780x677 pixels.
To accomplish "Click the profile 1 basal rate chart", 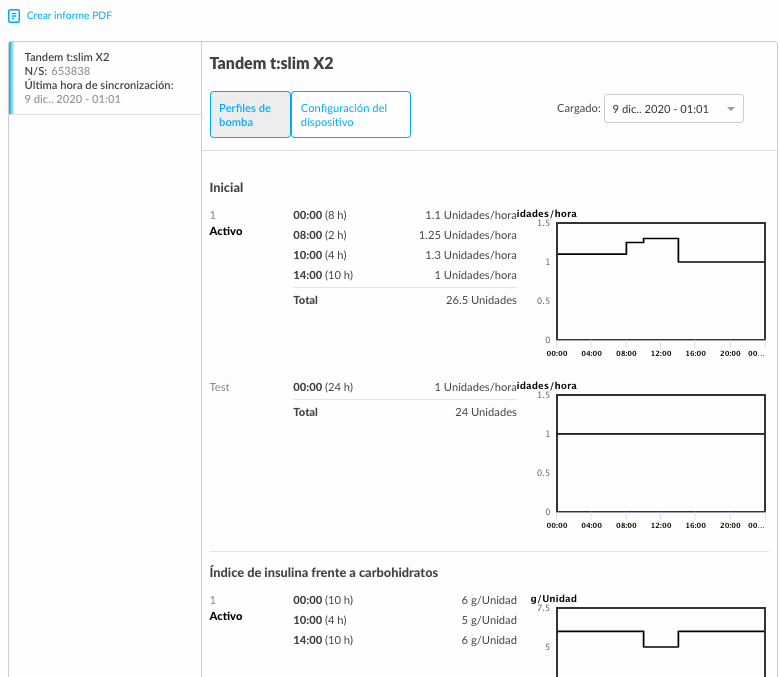I will pos(661,282).
